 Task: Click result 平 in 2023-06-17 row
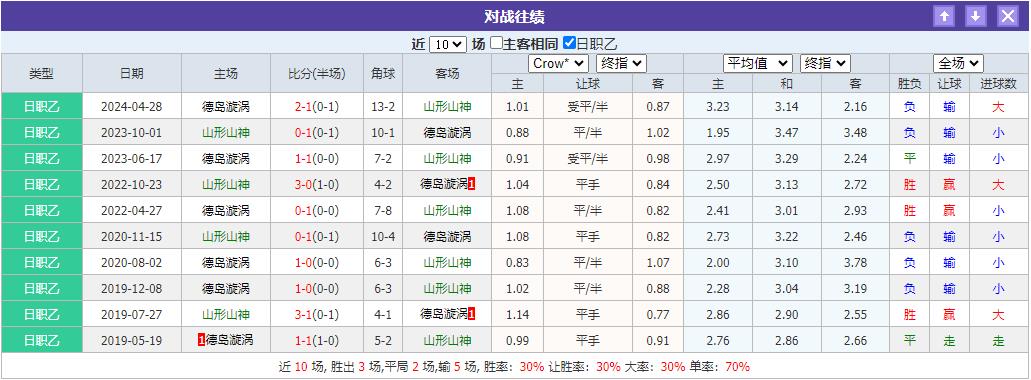point(909,158)
